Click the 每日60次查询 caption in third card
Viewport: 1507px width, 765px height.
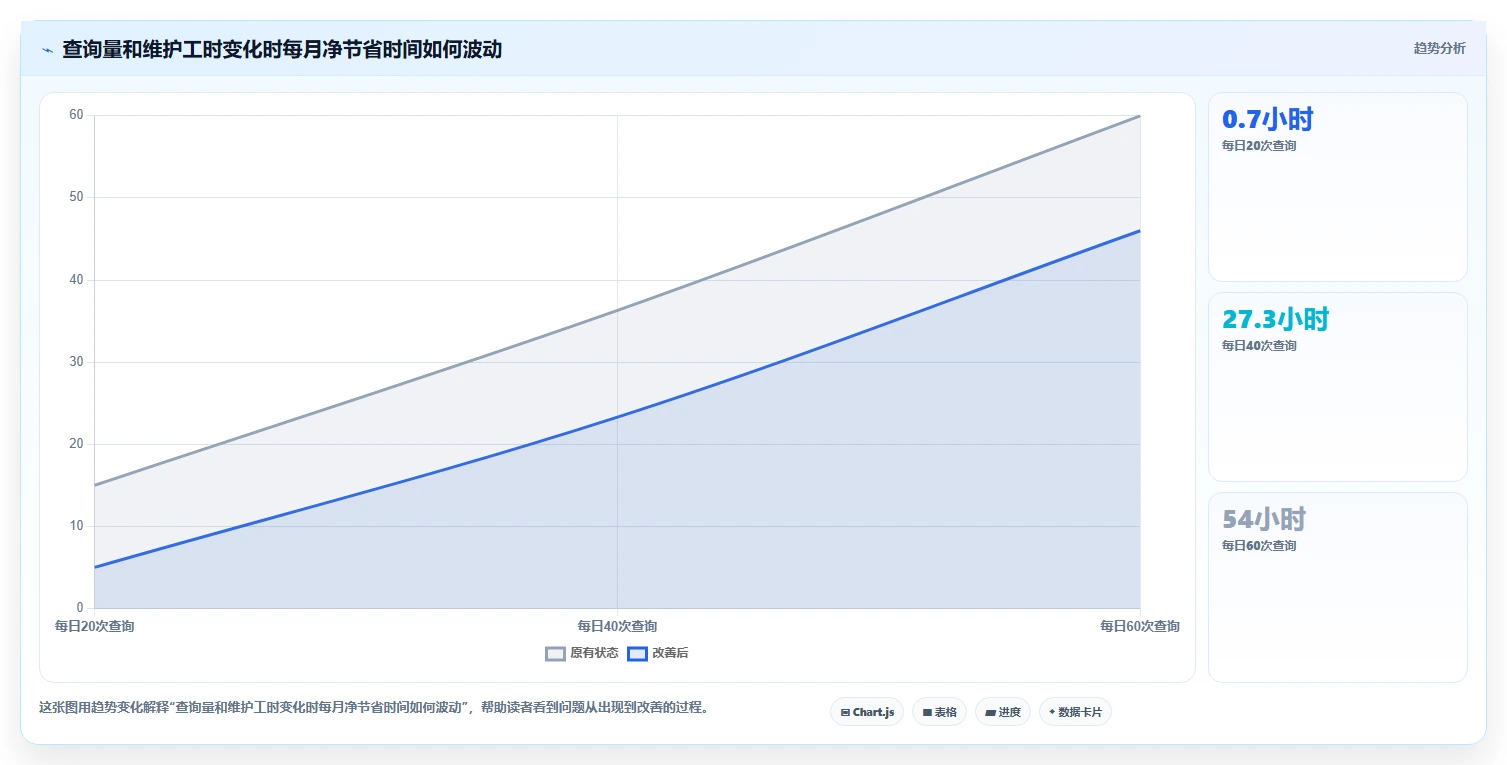(x=1259, y=546)
